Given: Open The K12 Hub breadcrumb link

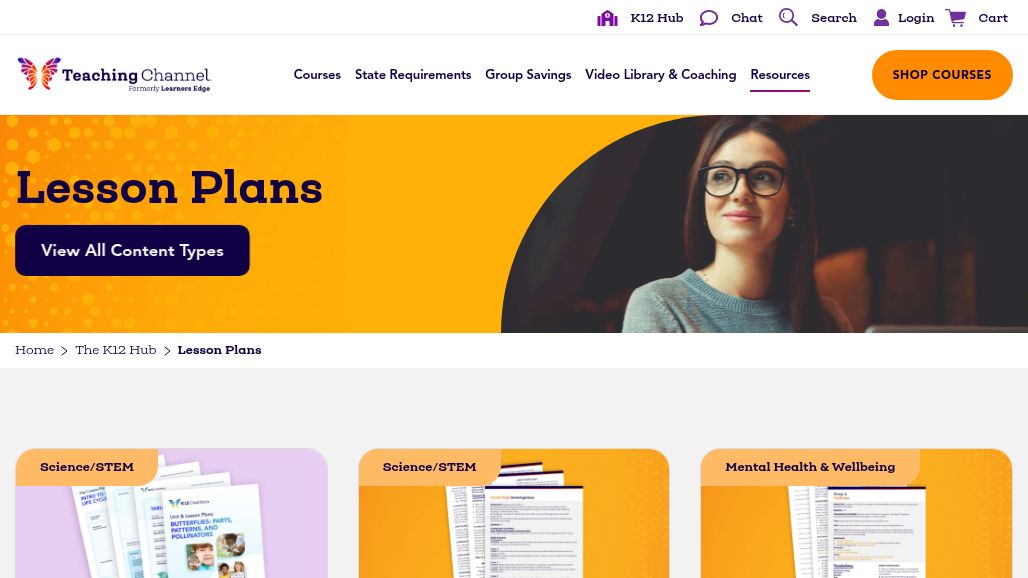Looking at the screenshot, I should coord(115,350).
